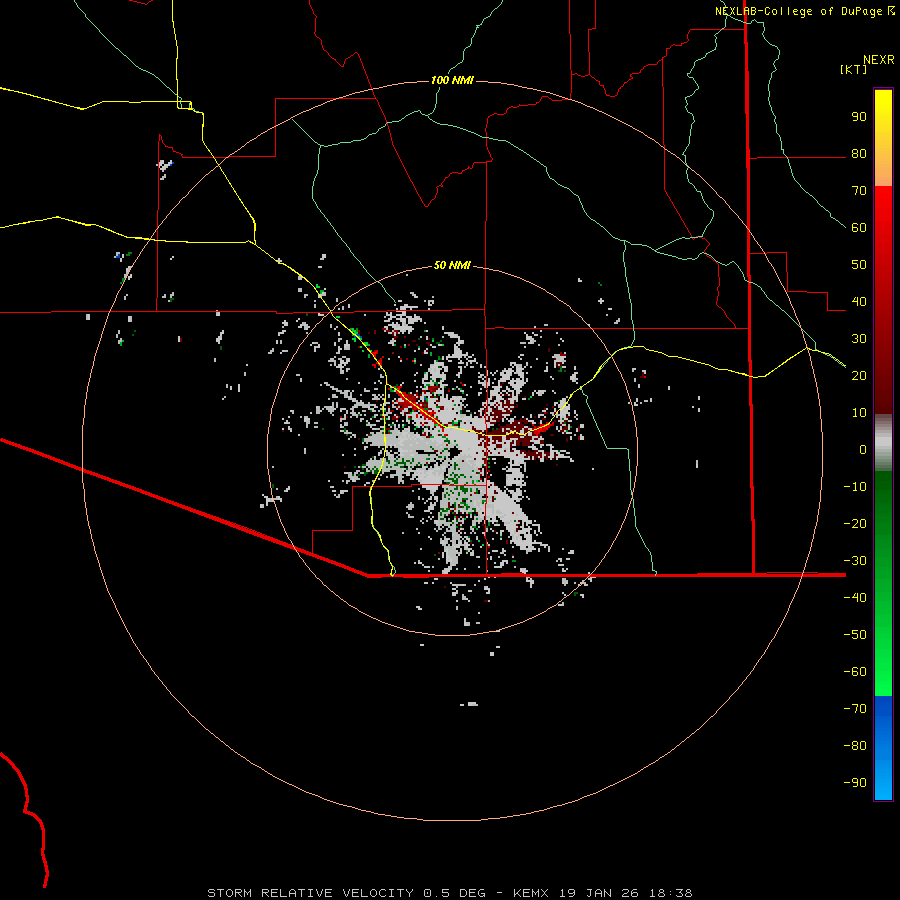
Task: Click the "NEXR" label above the scale
Action: pyautogui.click(x=879, y=60)
